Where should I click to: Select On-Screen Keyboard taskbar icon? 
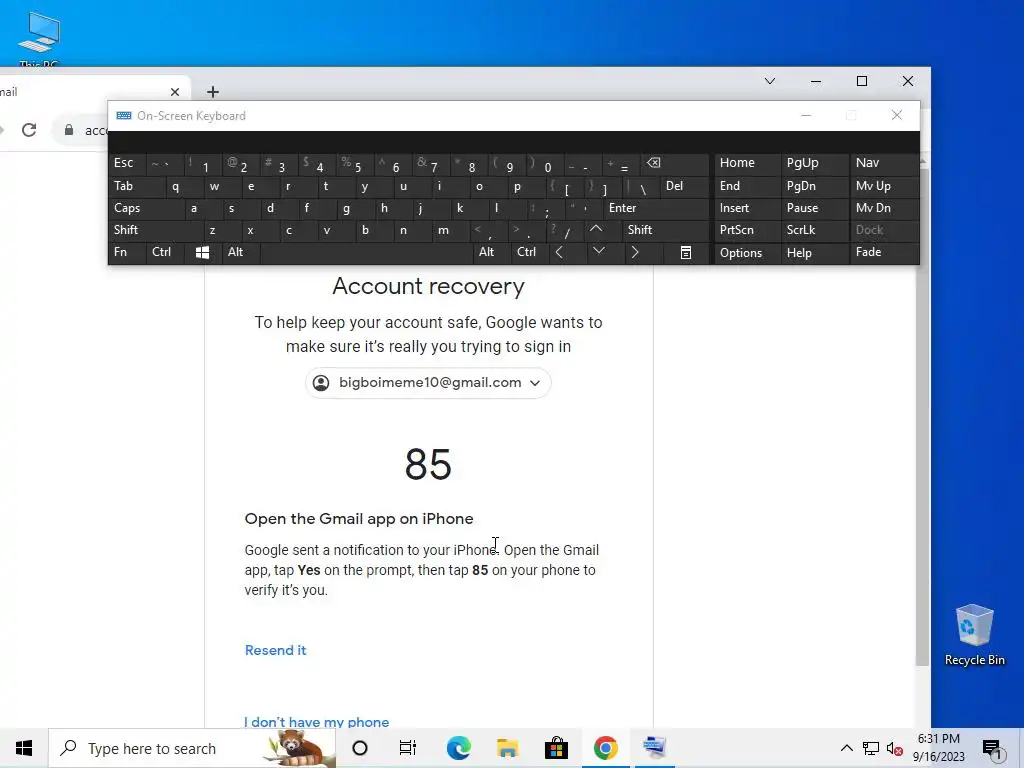[654, 748]
